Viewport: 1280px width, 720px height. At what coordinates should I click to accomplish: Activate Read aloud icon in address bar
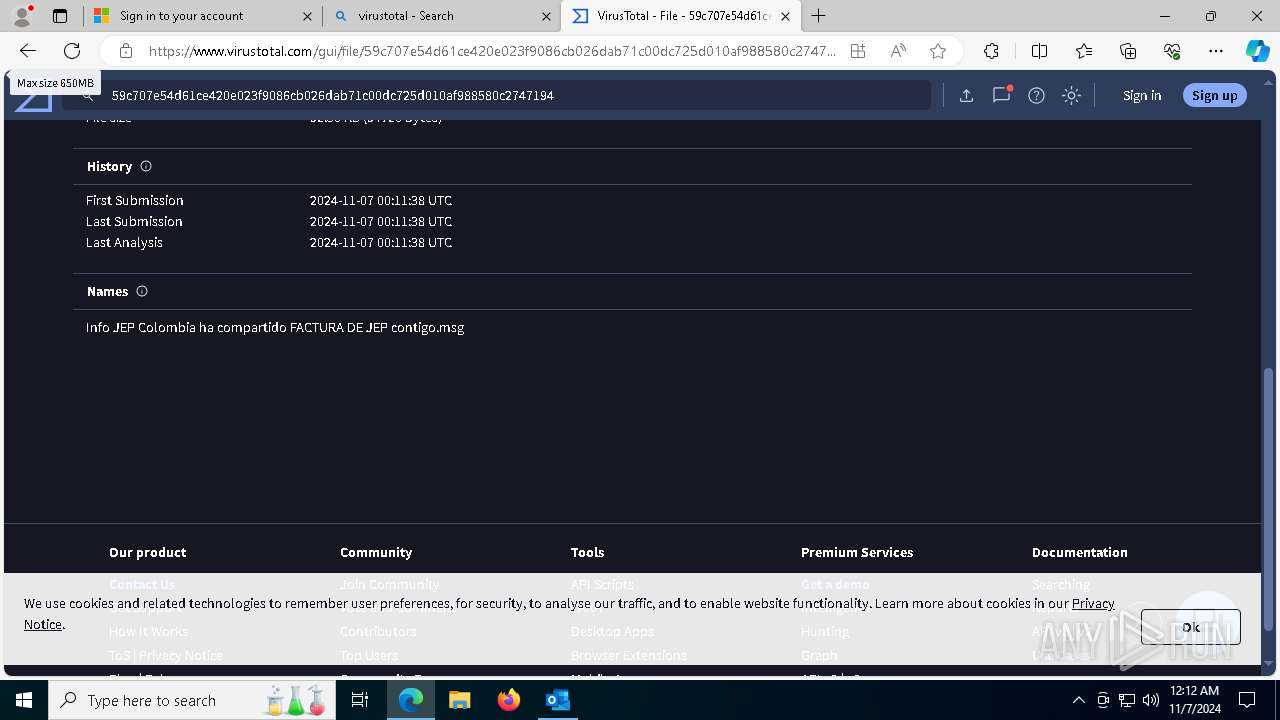(898, 51)
